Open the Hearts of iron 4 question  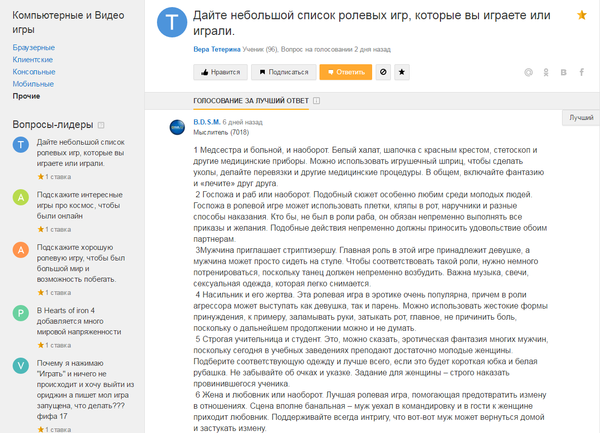pos(79,321)
